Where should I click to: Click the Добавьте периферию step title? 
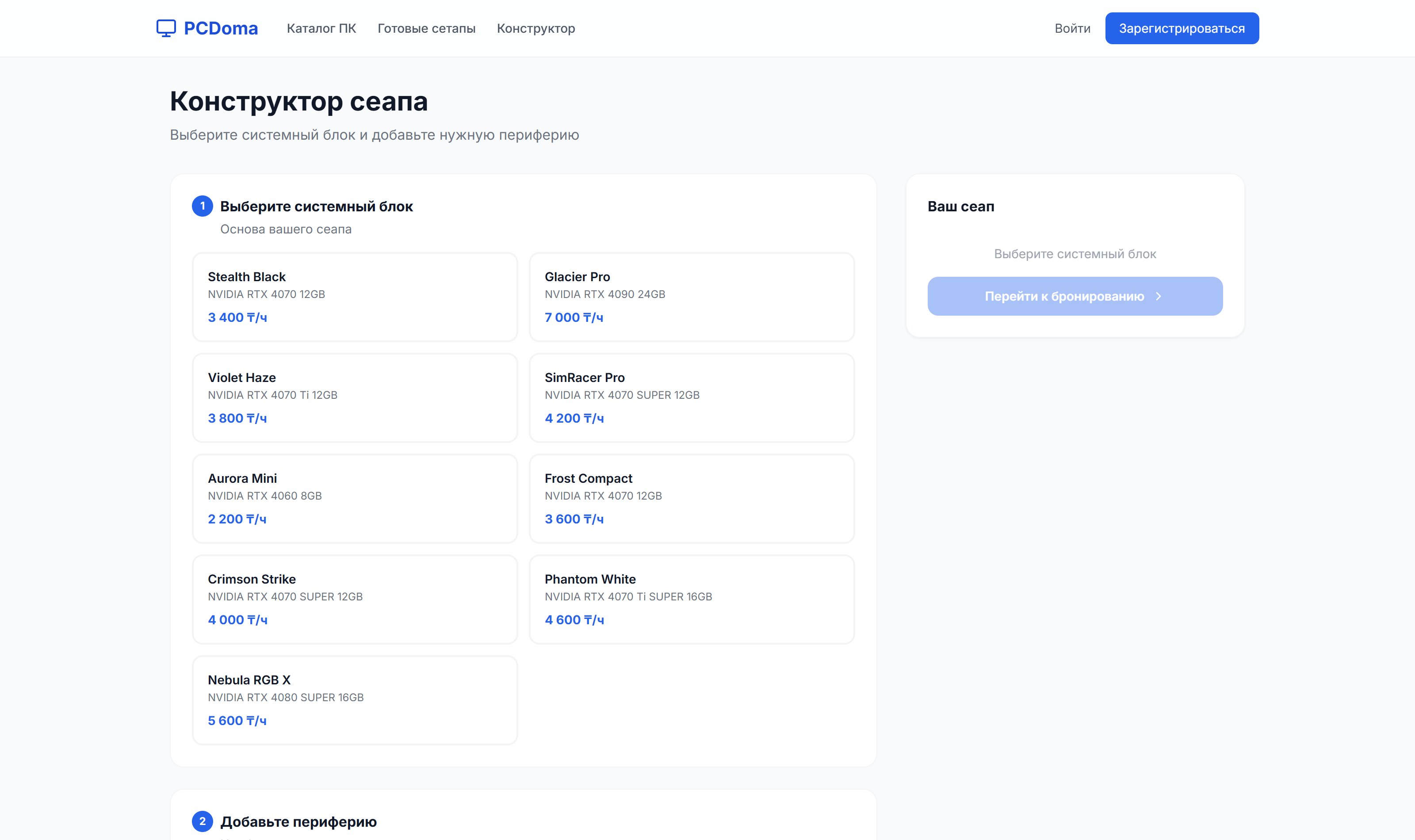pos(298,822)
